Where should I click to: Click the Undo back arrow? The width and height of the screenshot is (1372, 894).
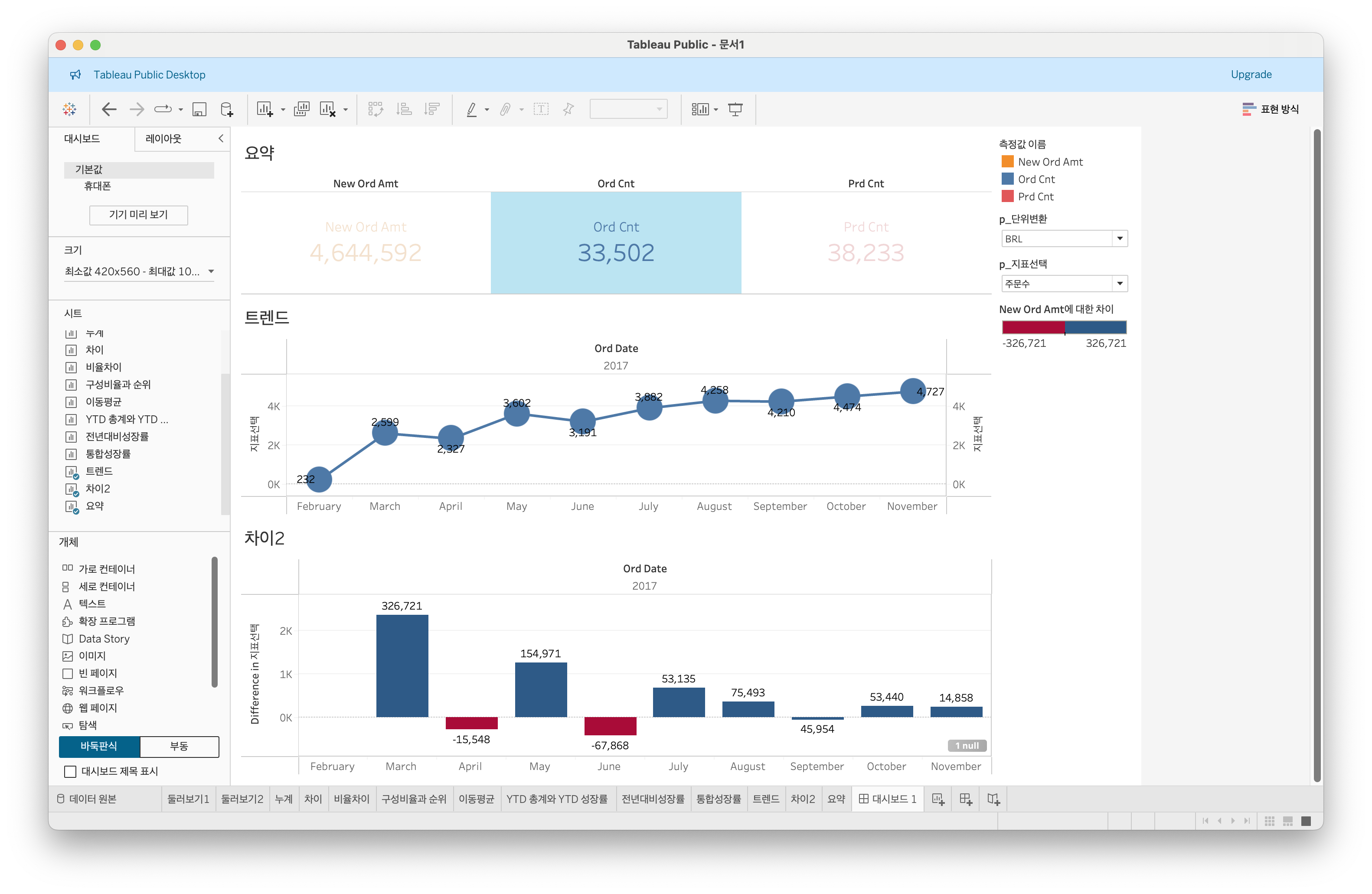coord(109,109)
